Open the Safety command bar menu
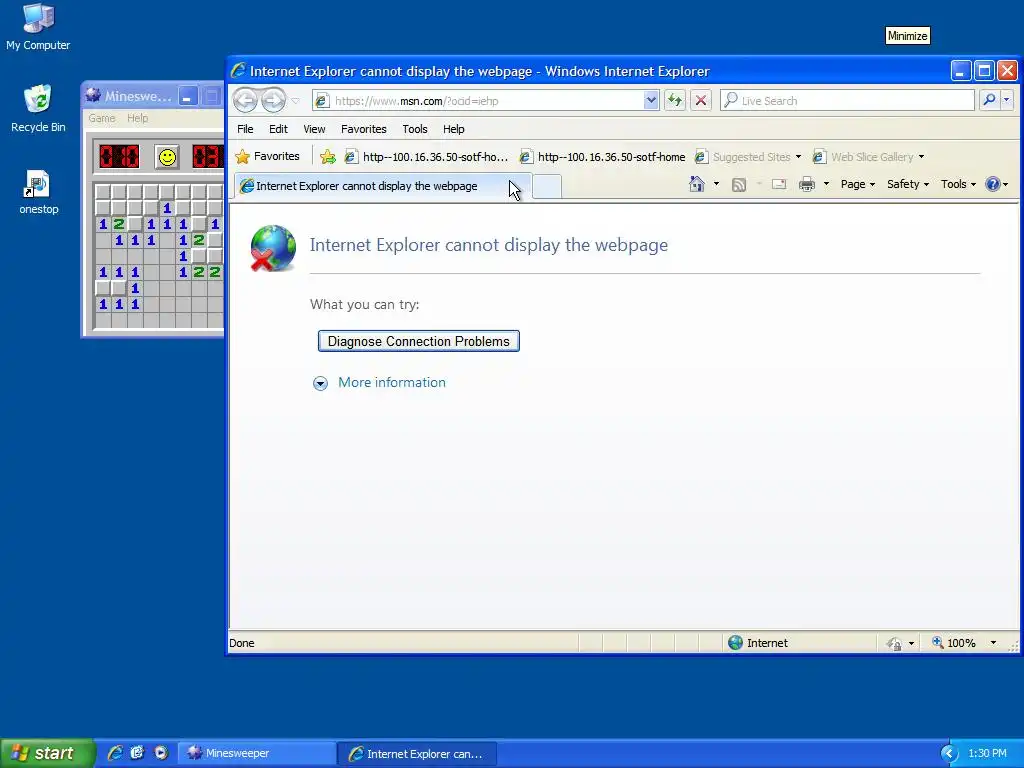Image resolution: width=1024 pixels, height=768 pixels. pos(907,184)
